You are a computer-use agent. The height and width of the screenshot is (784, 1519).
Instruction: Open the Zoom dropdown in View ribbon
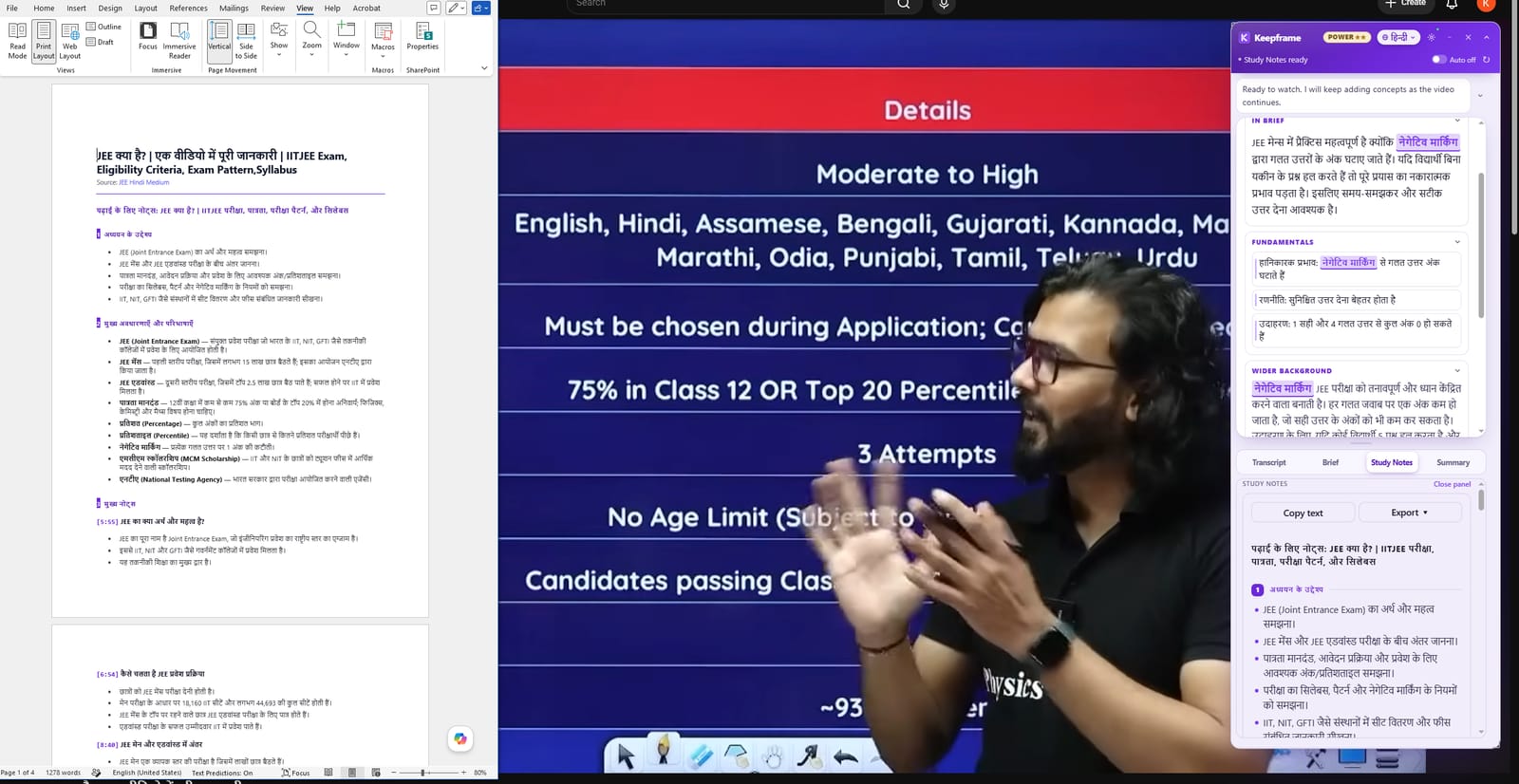(x=311, y=39)
